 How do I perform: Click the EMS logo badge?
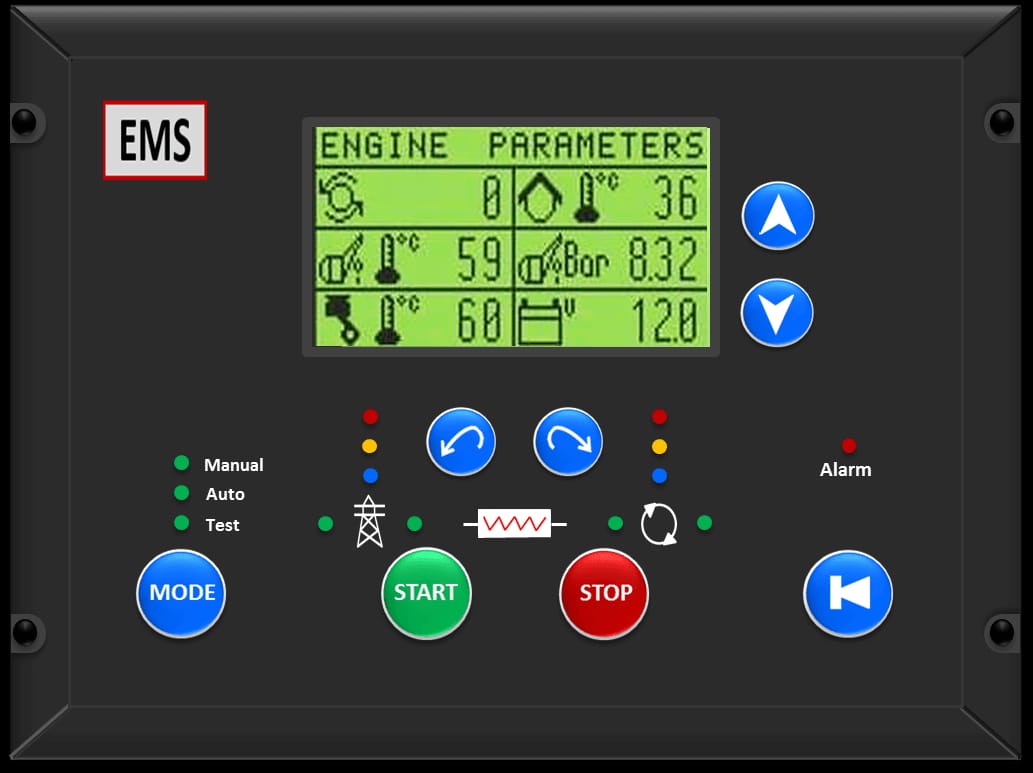pyautogui.click(x=155, y=140)
